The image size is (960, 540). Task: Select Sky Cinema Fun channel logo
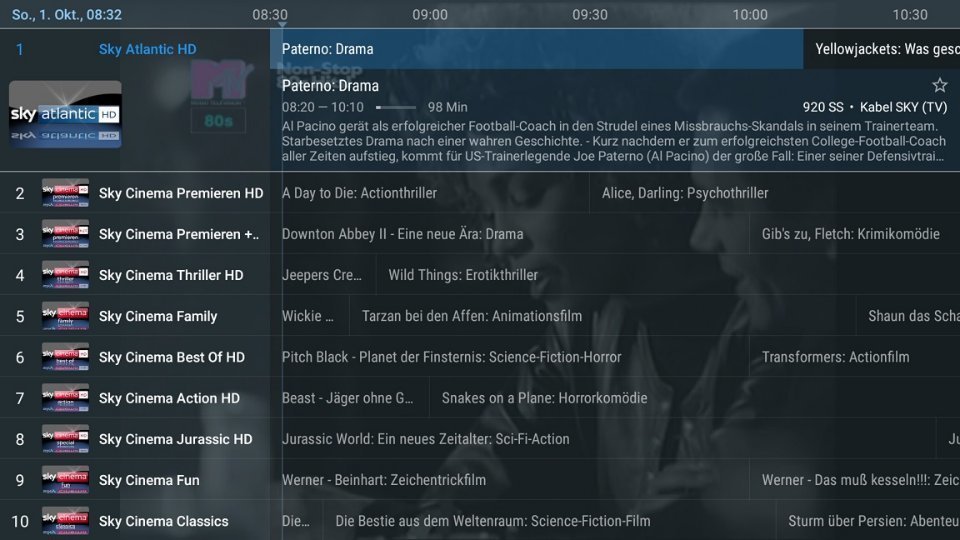point(65,480)
